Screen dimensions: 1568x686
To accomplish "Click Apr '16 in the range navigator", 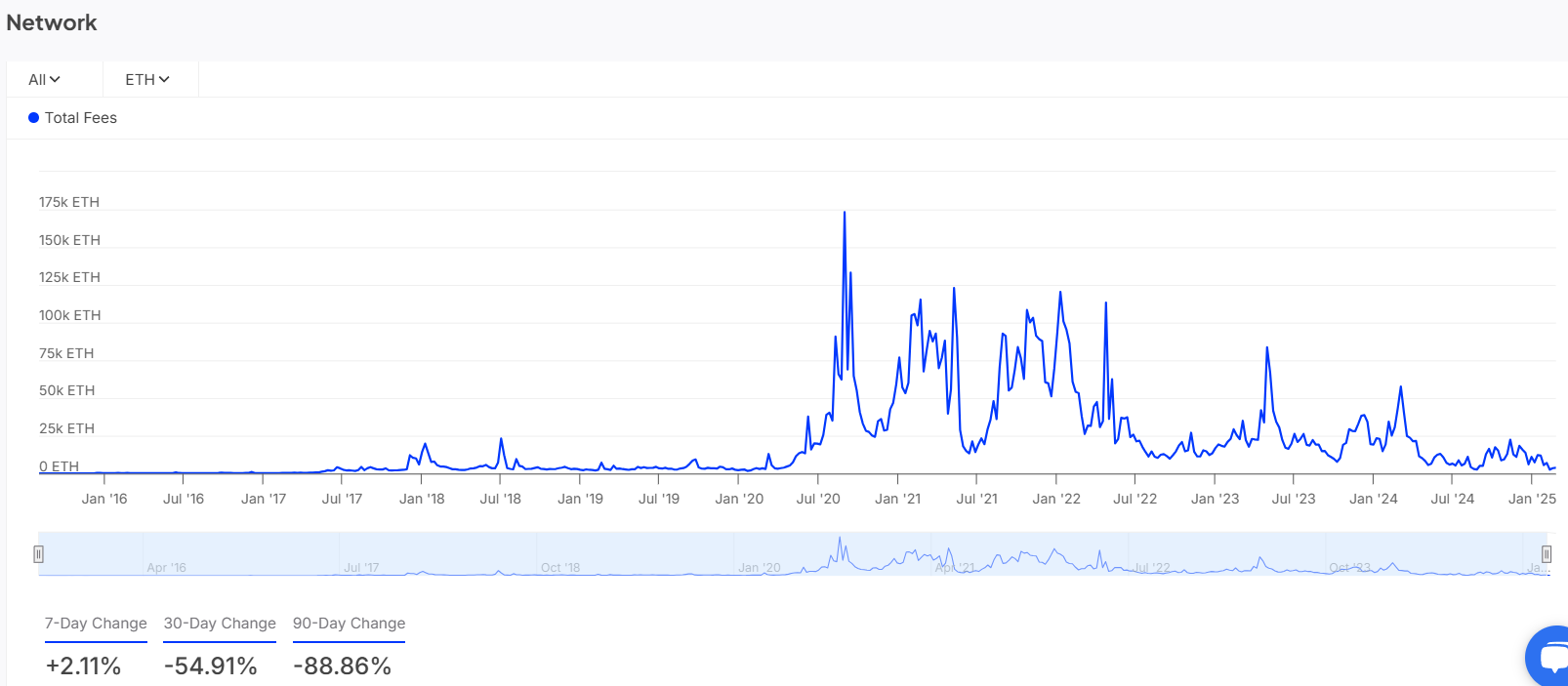I will (166, 568).
